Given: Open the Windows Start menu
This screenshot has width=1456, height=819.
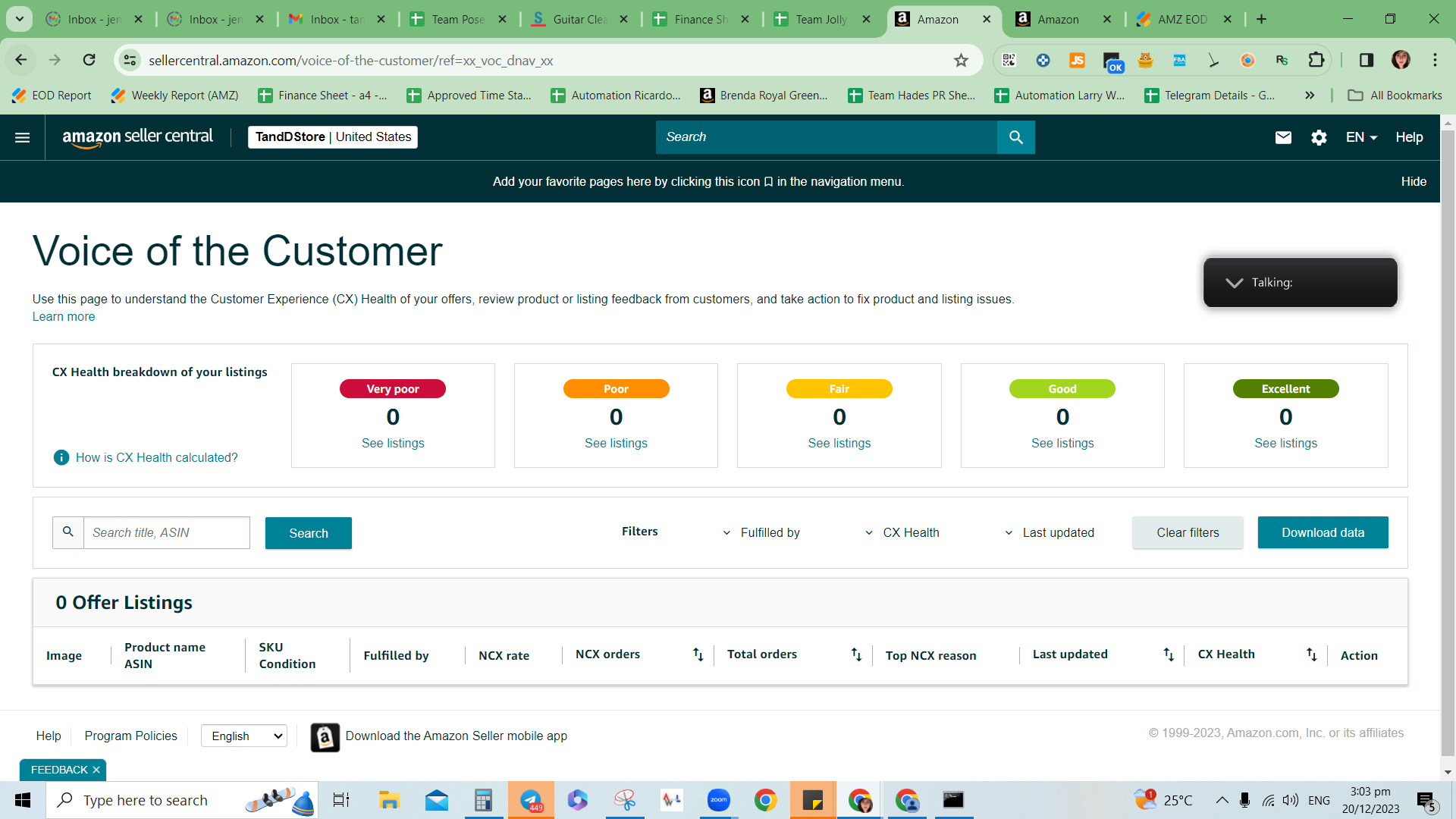Looking at the screenshot, I should (23, 800).
